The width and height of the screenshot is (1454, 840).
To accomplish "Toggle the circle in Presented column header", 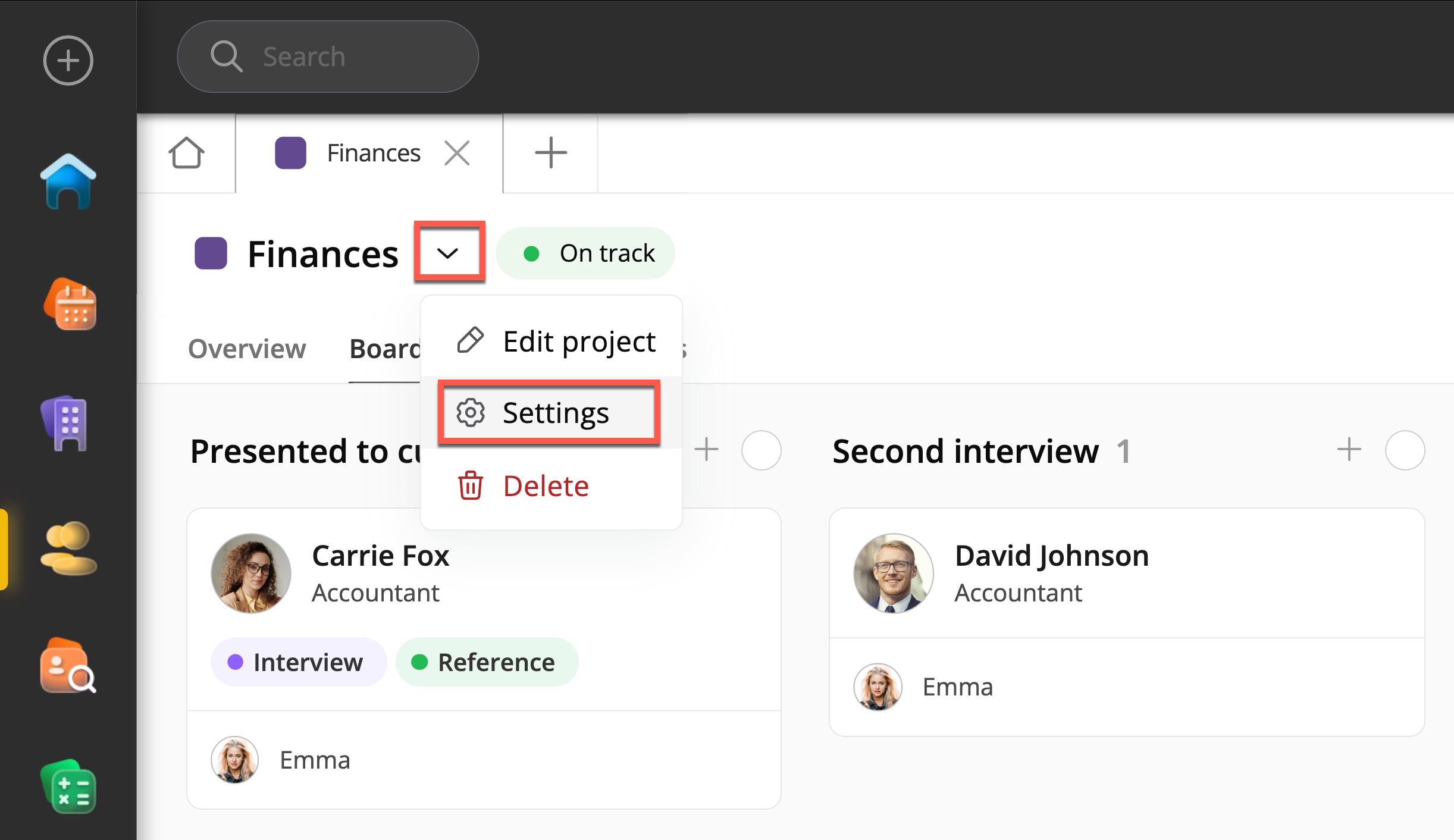I will [761, 450].
